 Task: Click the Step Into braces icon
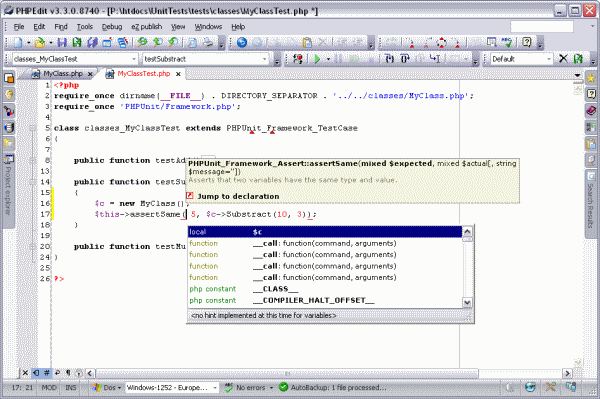(x=389, y=59)
